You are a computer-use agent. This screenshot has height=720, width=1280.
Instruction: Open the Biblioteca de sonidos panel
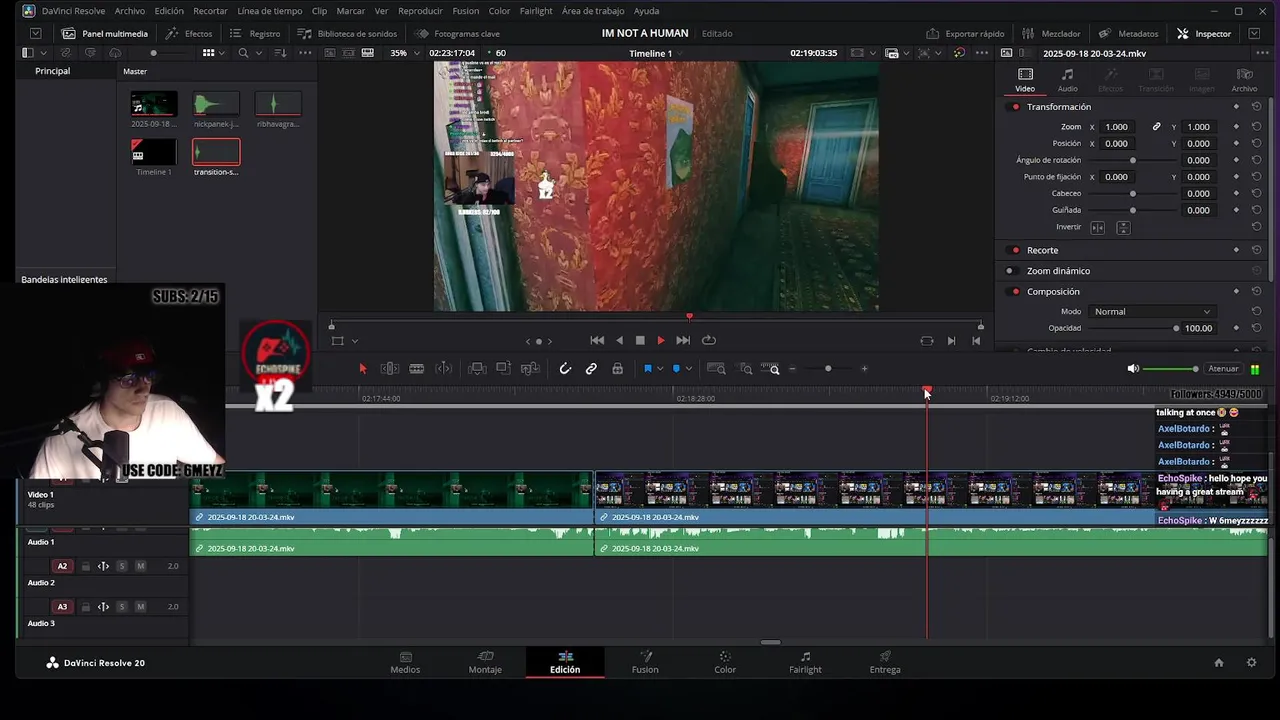347,33
